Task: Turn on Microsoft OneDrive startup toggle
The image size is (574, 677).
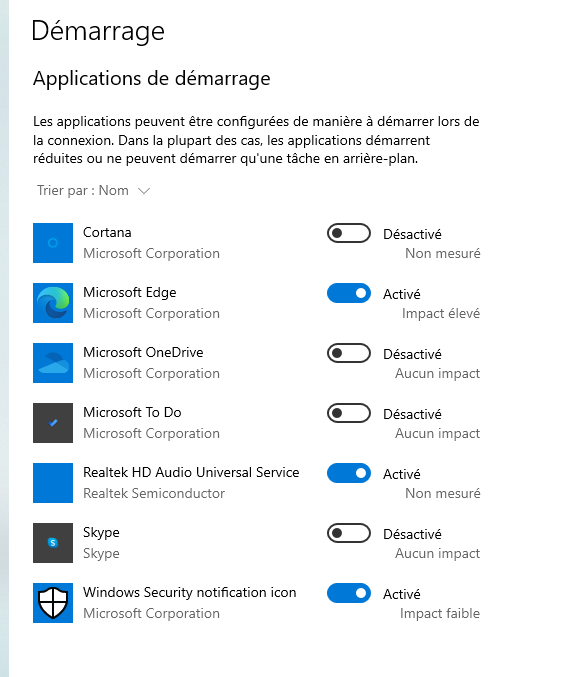Action: 349,353
